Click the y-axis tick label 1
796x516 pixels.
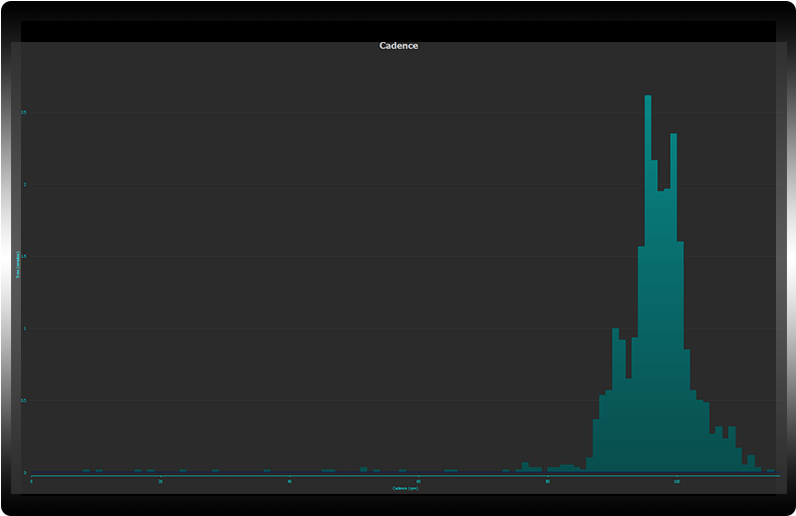tap(25, 328)
